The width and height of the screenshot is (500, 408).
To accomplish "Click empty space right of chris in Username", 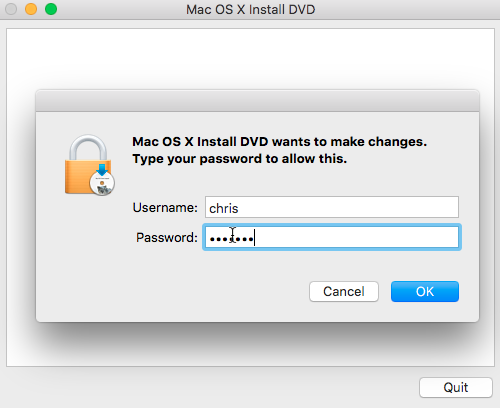I will pos(347,207).
